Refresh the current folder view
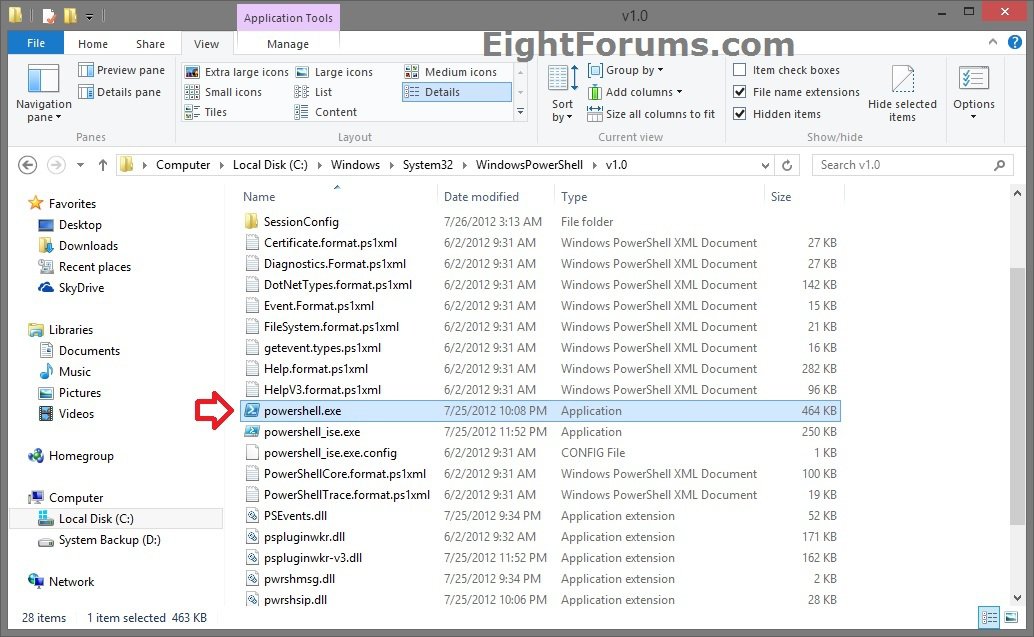1034x637 pixels. (787, 165)
